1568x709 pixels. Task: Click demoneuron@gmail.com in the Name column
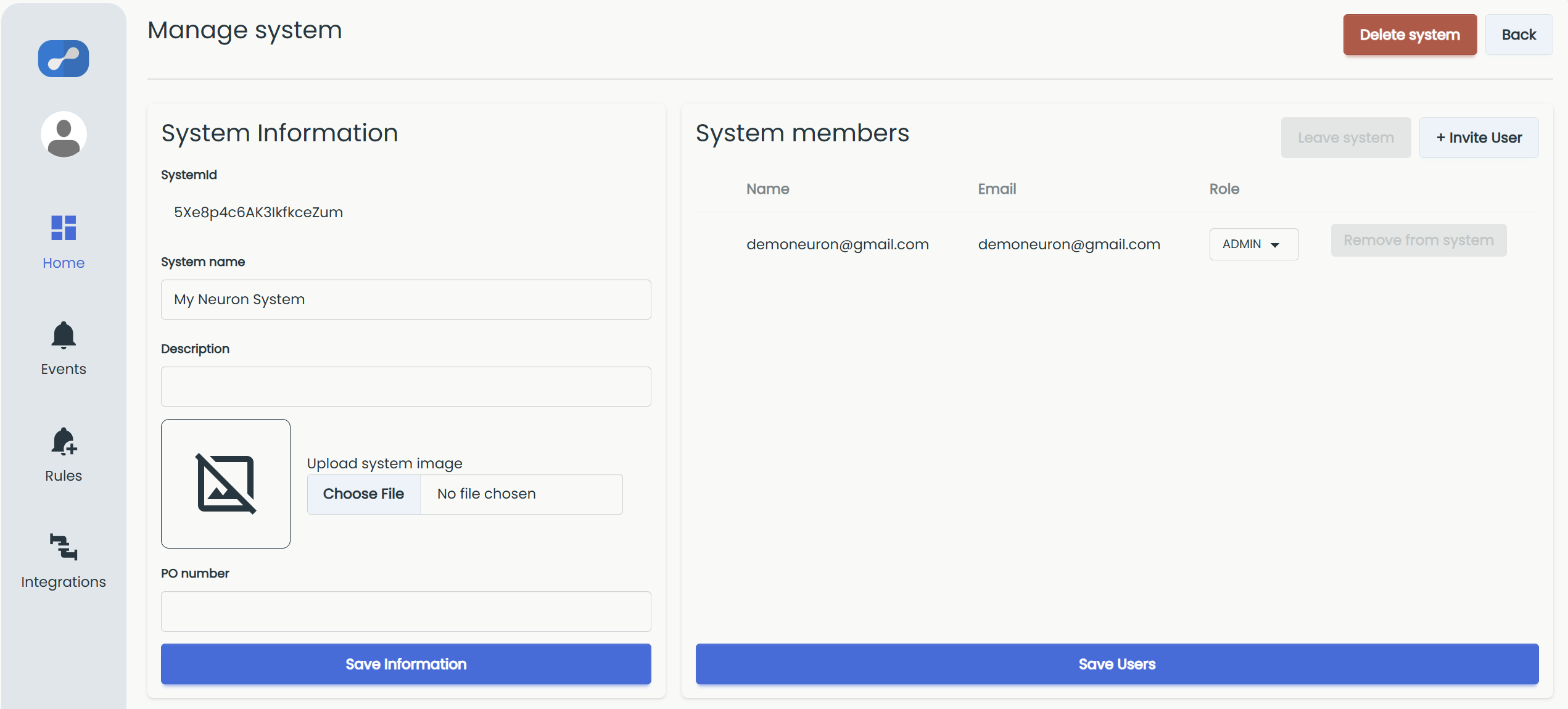(x=837, y=244)
